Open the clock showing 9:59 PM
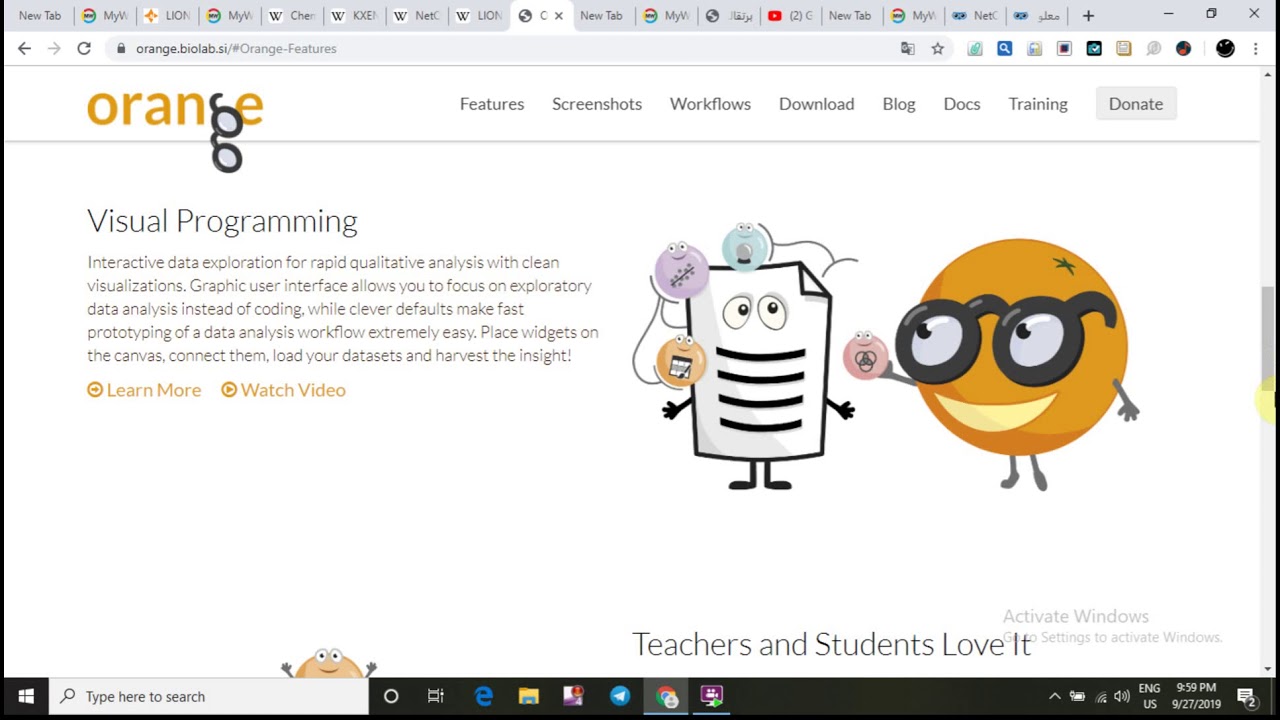This screenshot has height=720, width=1280. pyautogui.click(x=1195, y=696)
